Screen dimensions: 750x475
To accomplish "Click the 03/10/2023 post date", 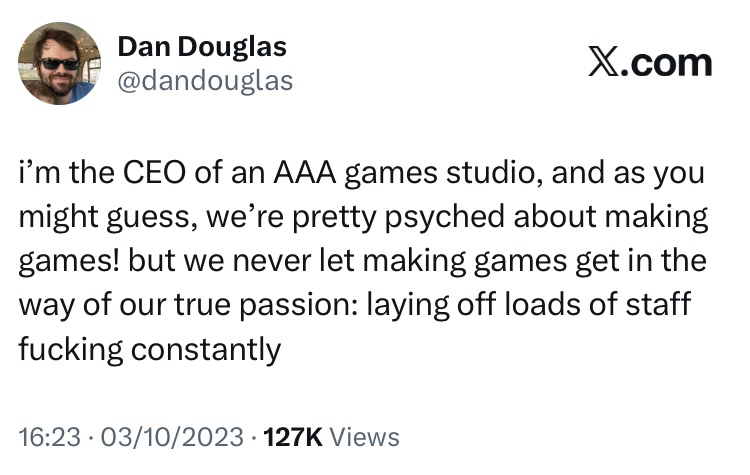I will [164, 437].
